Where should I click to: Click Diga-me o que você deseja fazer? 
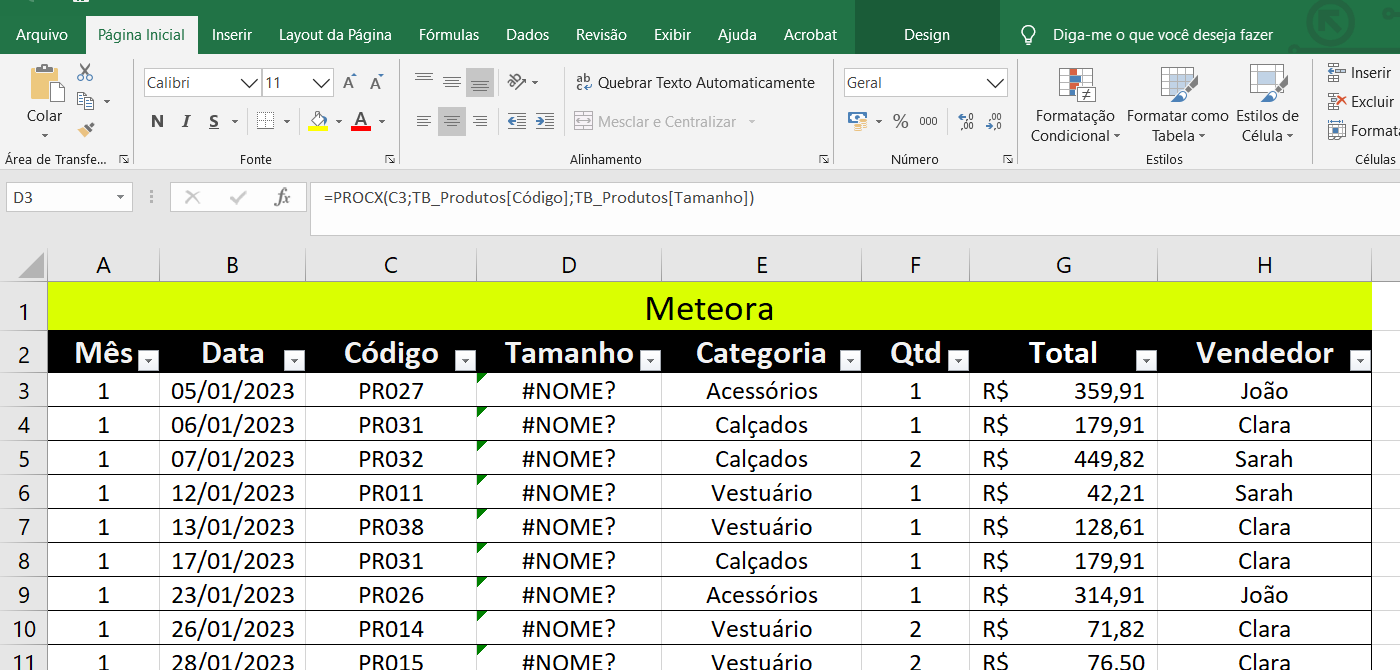tap(1163, 35)
